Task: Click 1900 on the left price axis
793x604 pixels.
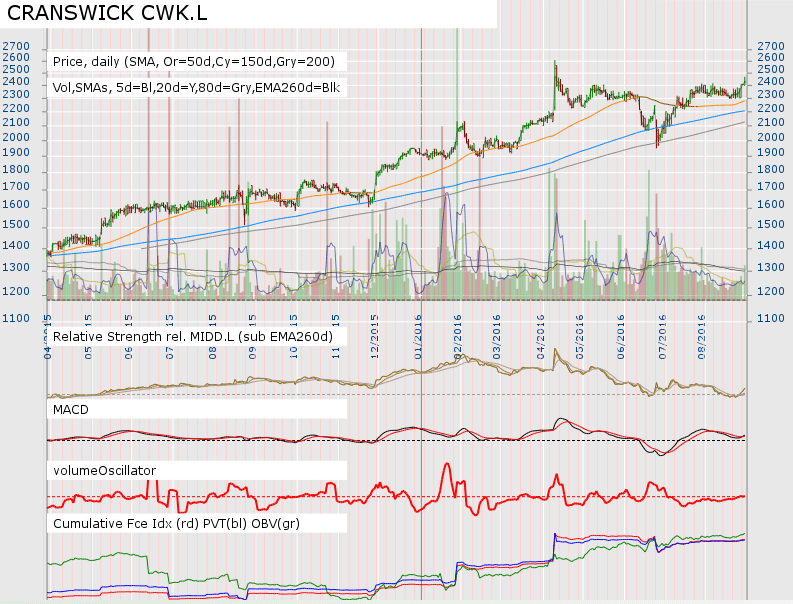Action: (x=16, y=152)
